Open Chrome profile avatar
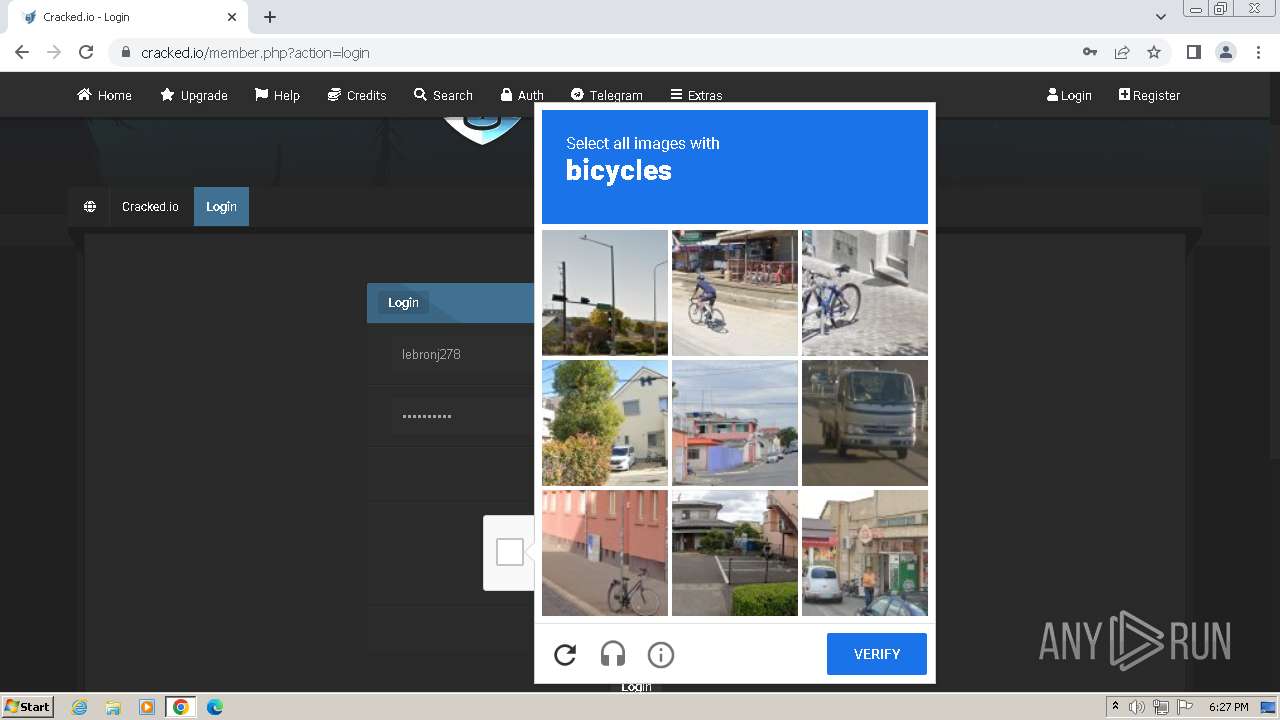The height and width of the screenshot is (720, 1280). pyautogui.click(x=1225, y=52)
